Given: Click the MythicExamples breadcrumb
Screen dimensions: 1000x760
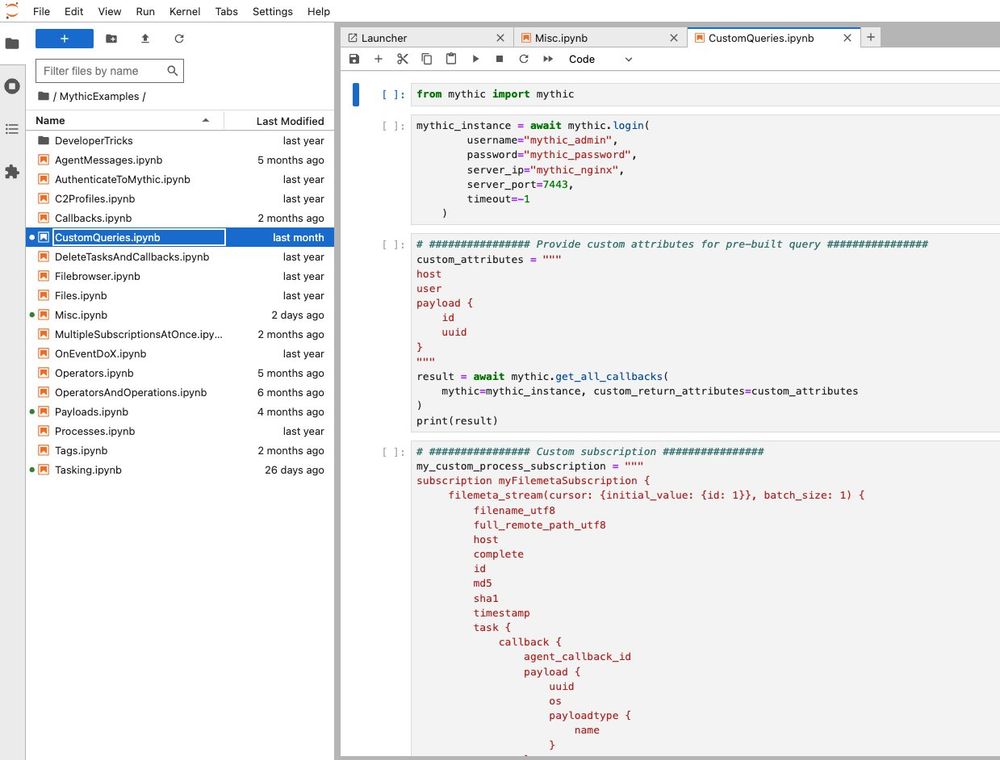Looking at the screenshot, I should 99,96.
